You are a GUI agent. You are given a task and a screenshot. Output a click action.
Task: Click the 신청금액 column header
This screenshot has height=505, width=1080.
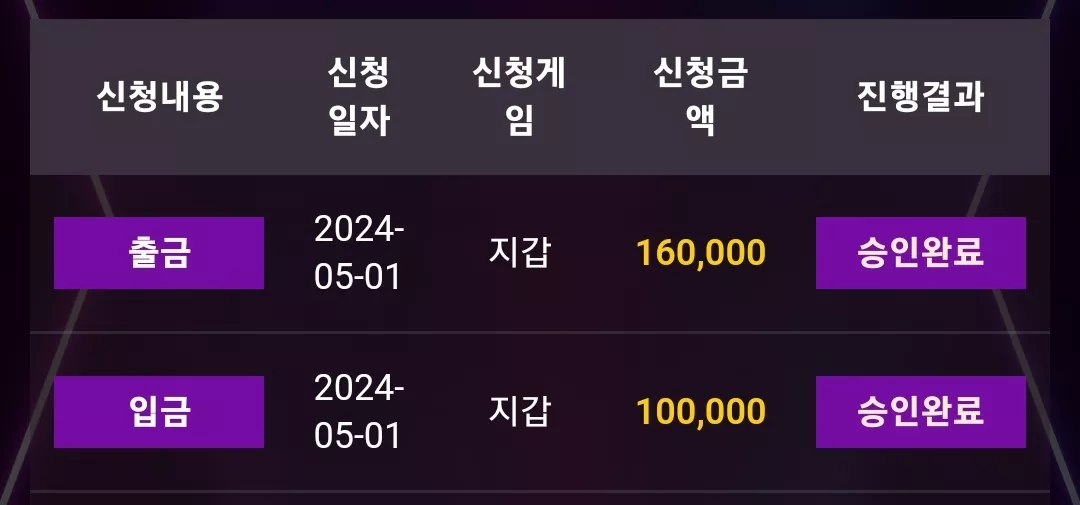(x=700, y=96)
